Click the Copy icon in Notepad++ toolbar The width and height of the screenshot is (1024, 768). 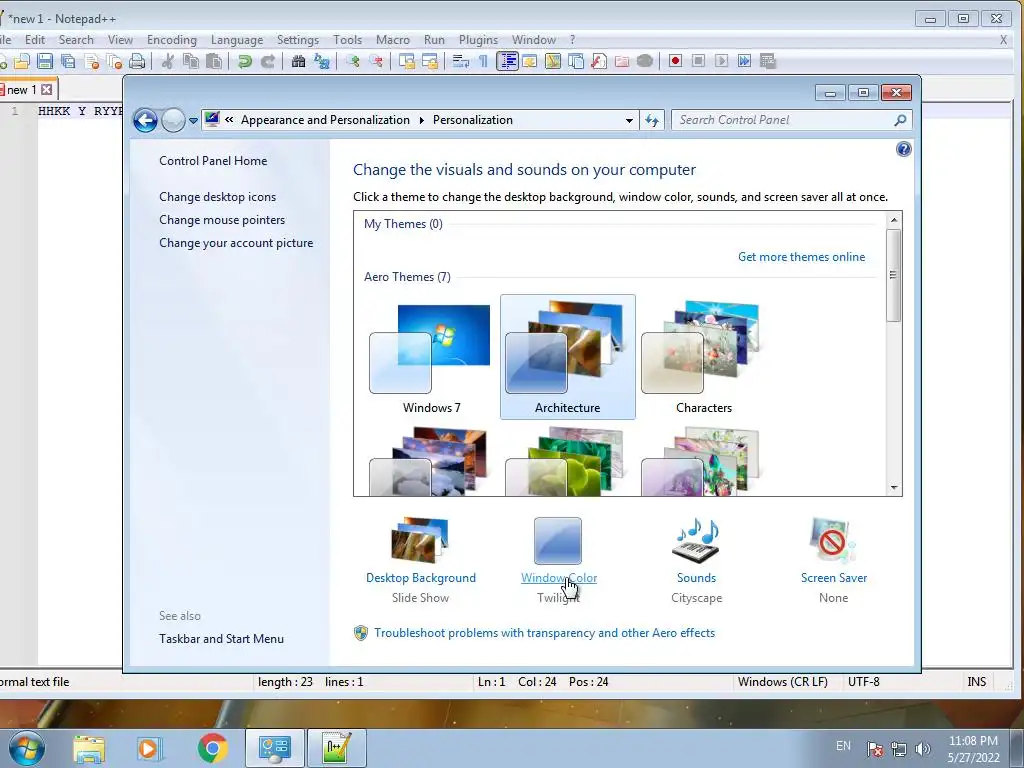pyautogui.click(x=191, y=61)
